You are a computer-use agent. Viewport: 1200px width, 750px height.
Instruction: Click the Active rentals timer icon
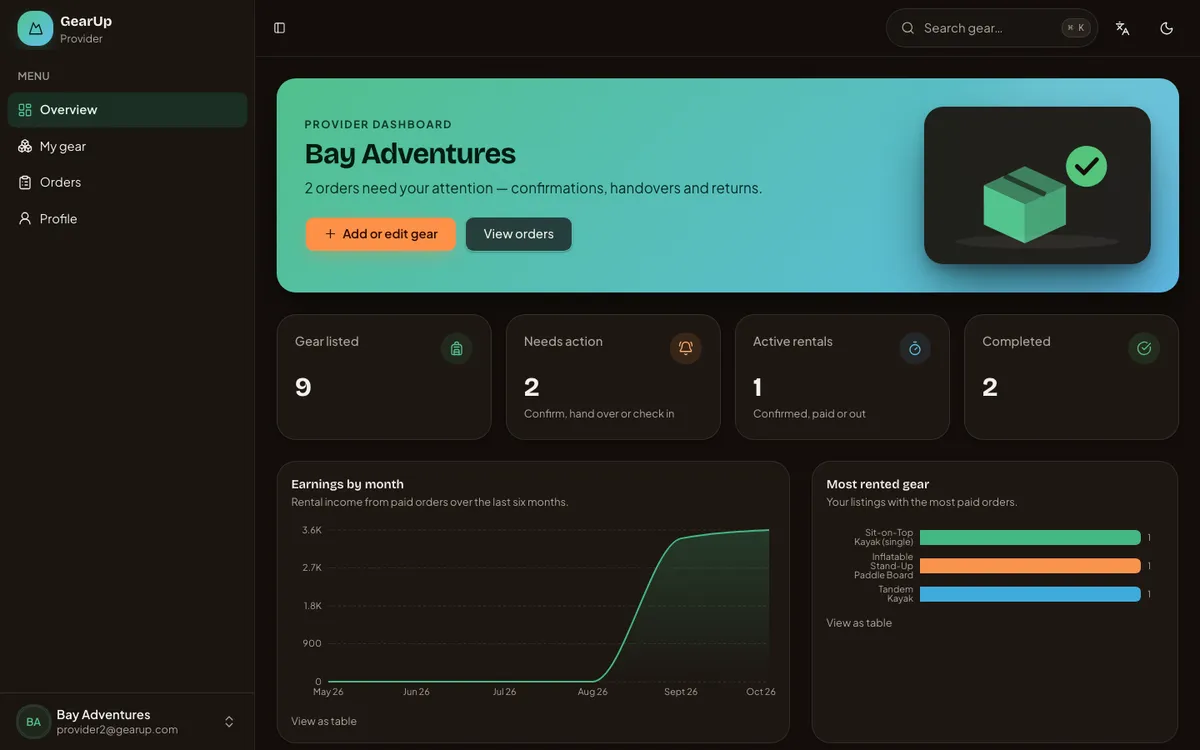(914, 348)
